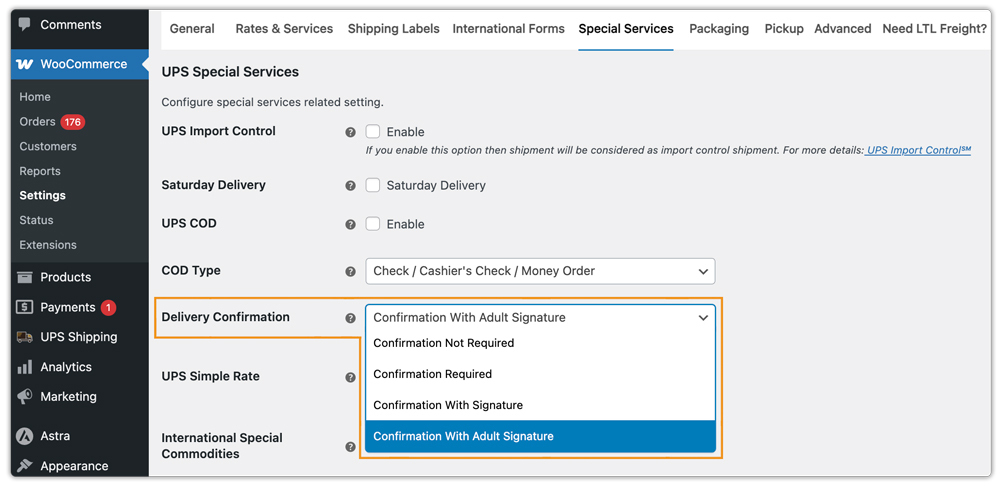Select Confirmation Not Required option
This screenshot has width=1000, height=486.
point(540,343)
